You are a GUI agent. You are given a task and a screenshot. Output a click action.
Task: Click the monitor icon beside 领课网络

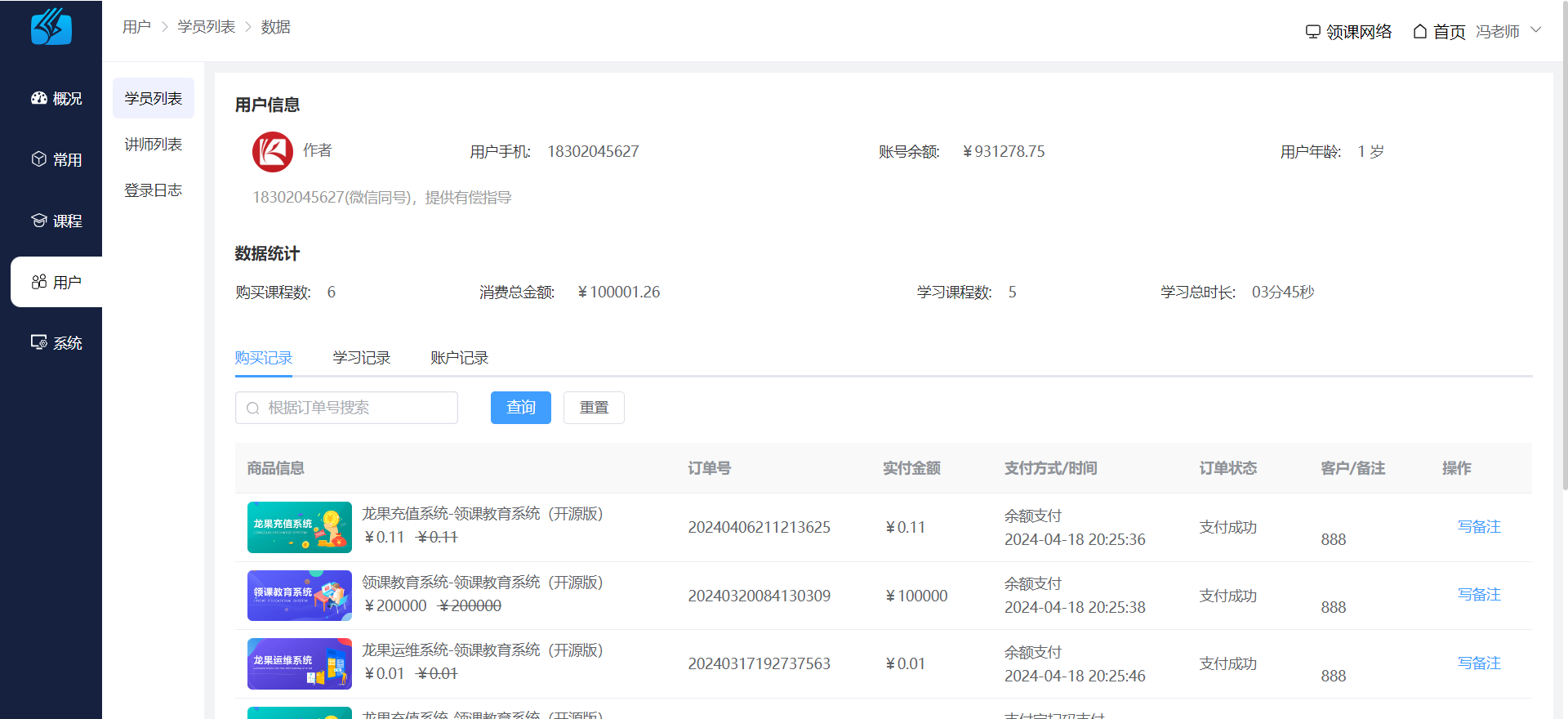click(1312, 32)
